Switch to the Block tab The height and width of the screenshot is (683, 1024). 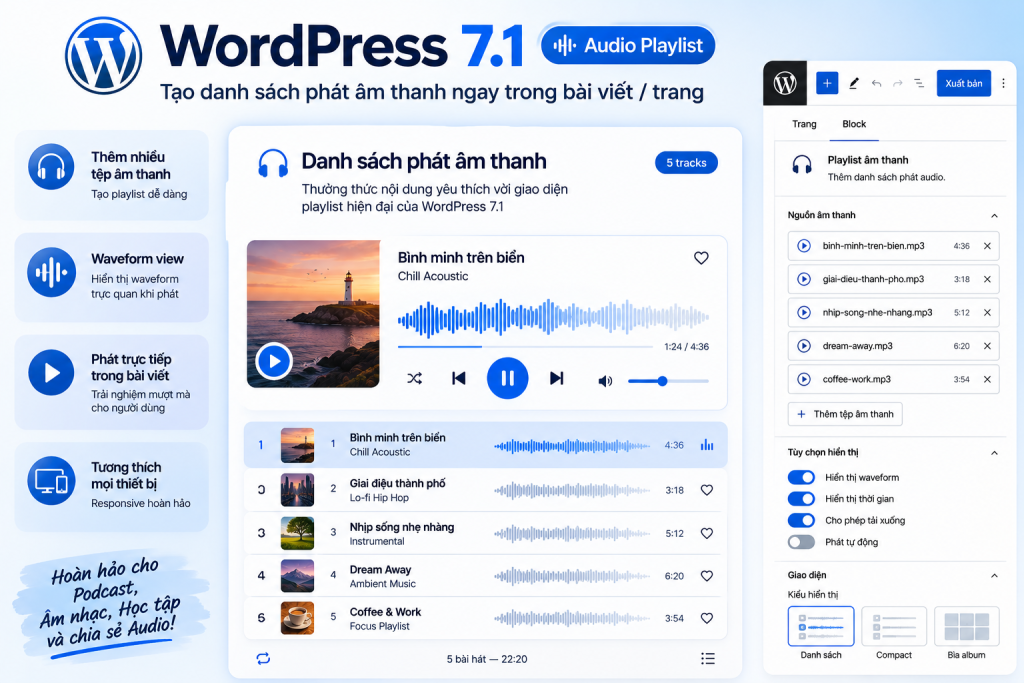coord(854,123)
